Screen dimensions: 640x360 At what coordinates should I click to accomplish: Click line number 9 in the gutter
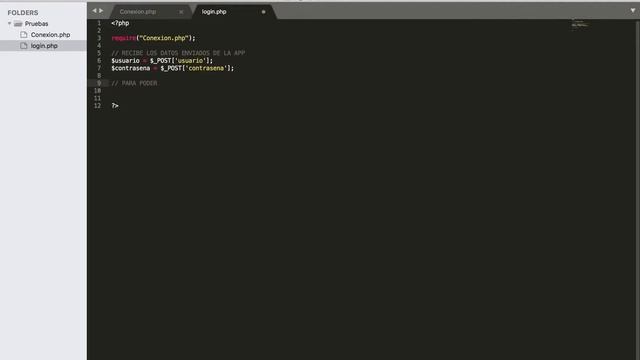[x=99, y=83]
